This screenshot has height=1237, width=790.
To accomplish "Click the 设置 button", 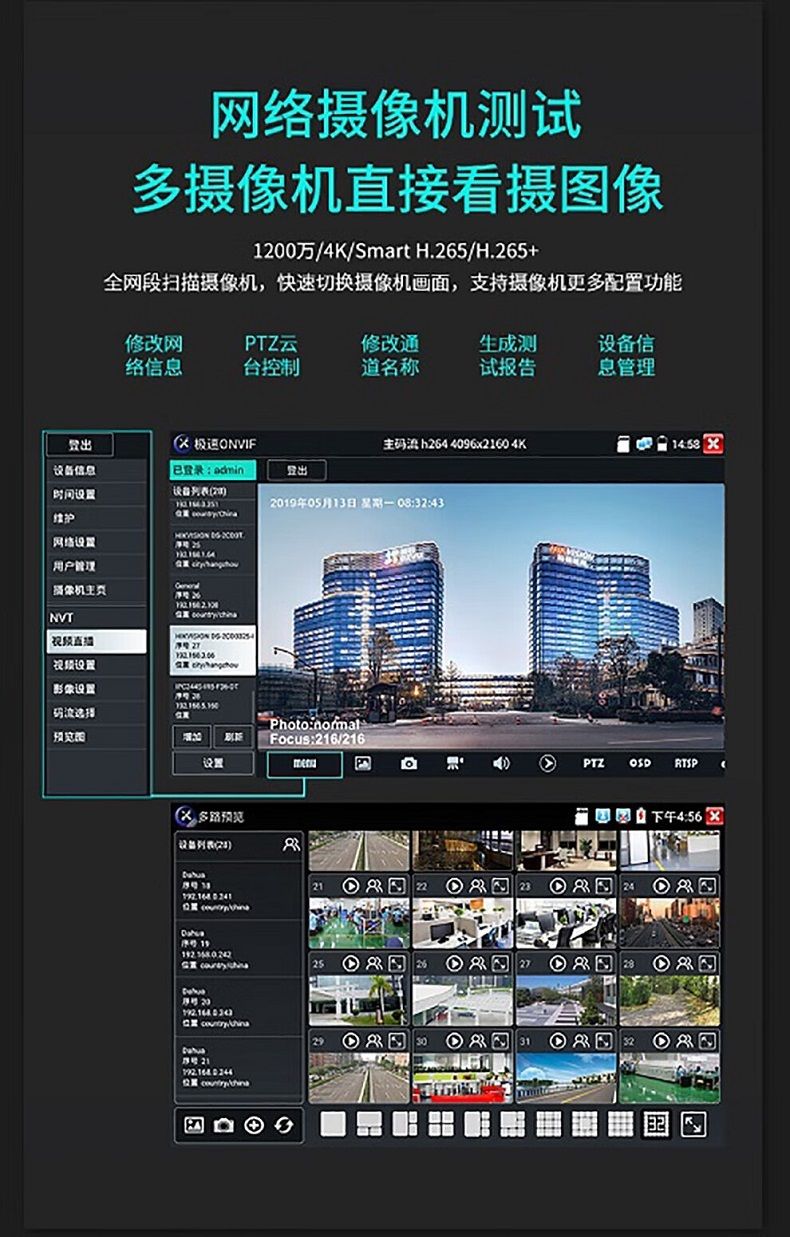I will 213,763.
